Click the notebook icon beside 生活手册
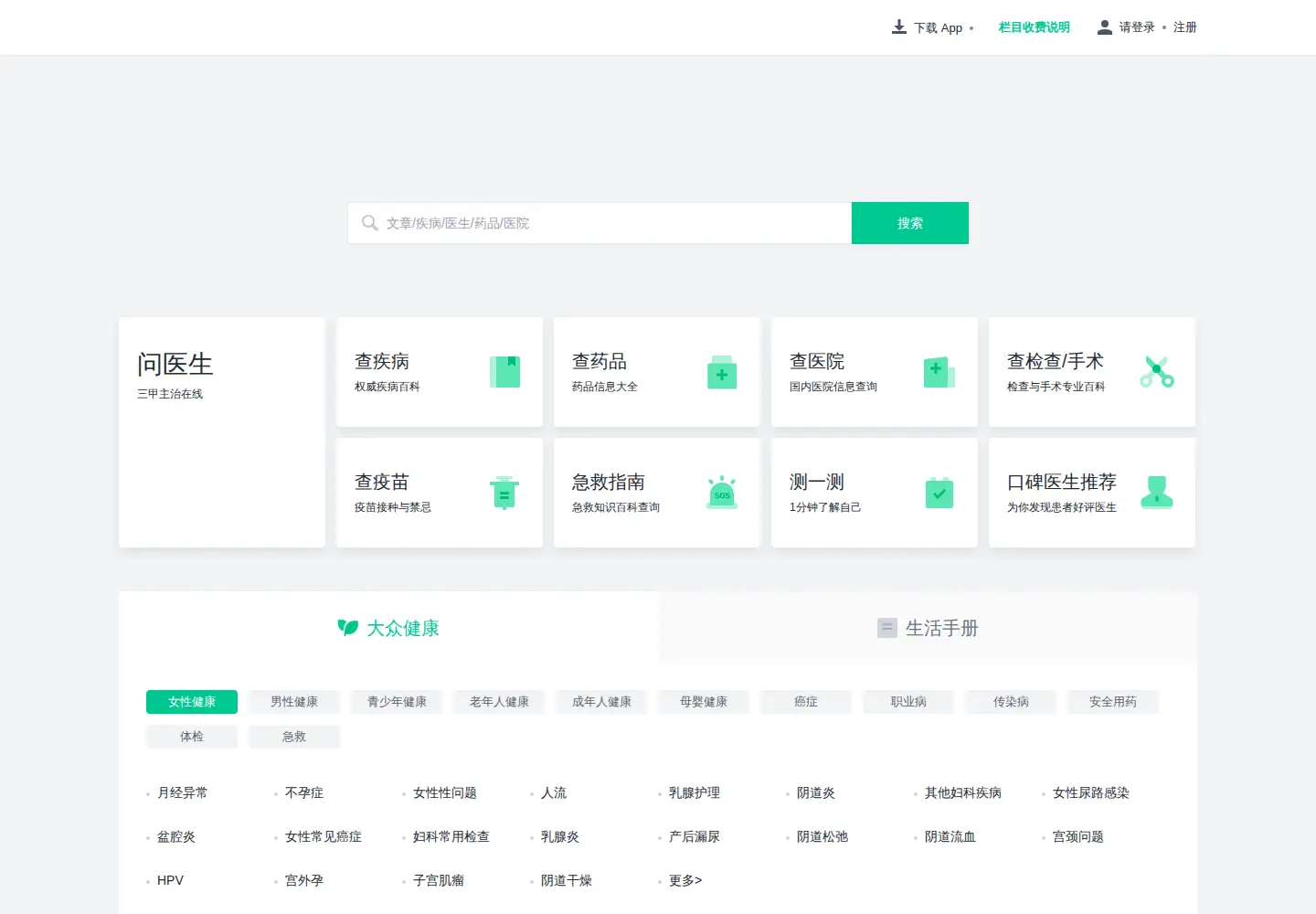This screenshot has height=914, width=1316. point(886,628)
